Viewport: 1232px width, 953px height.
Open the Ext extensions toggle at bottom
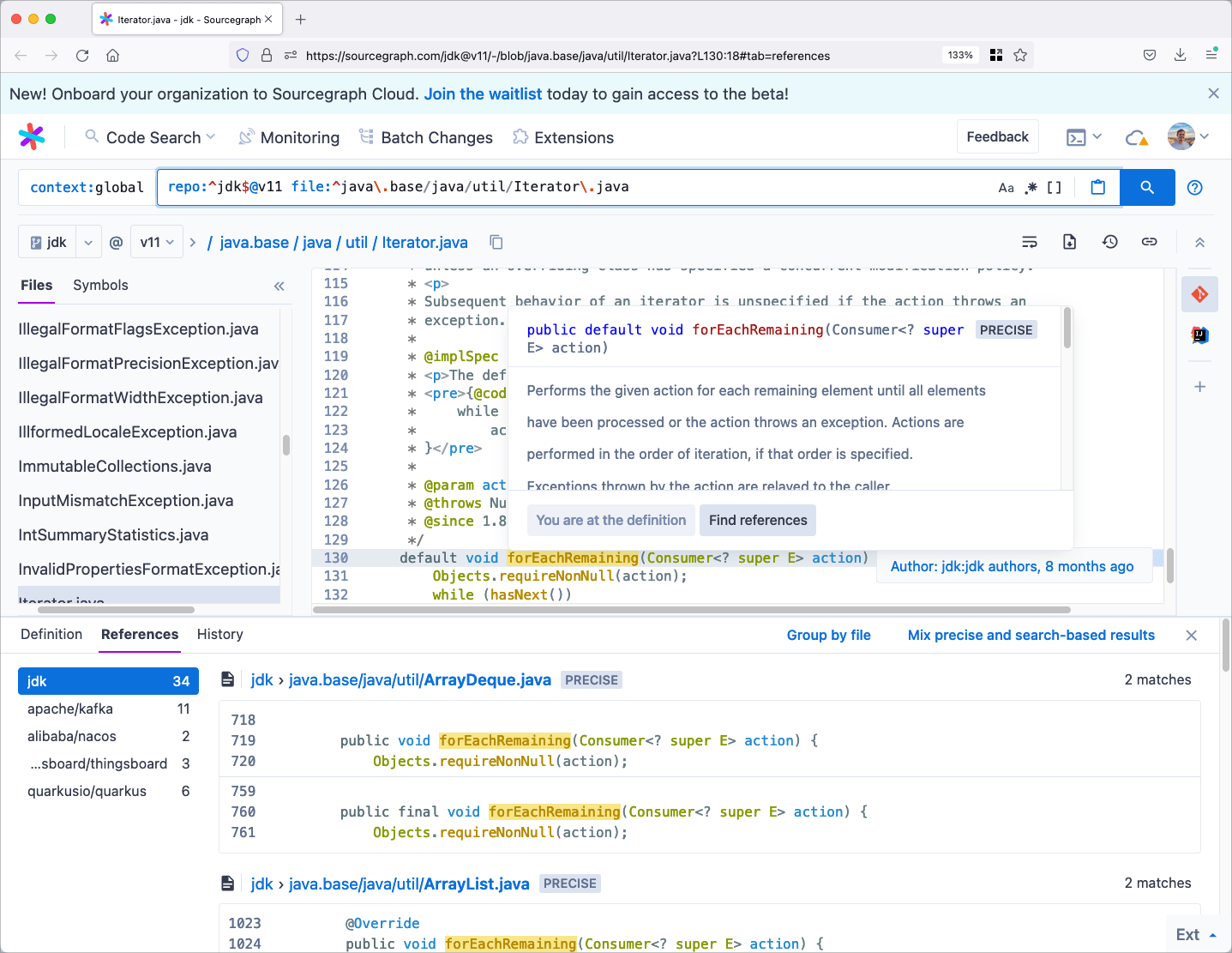click(x=1197, y=935)
